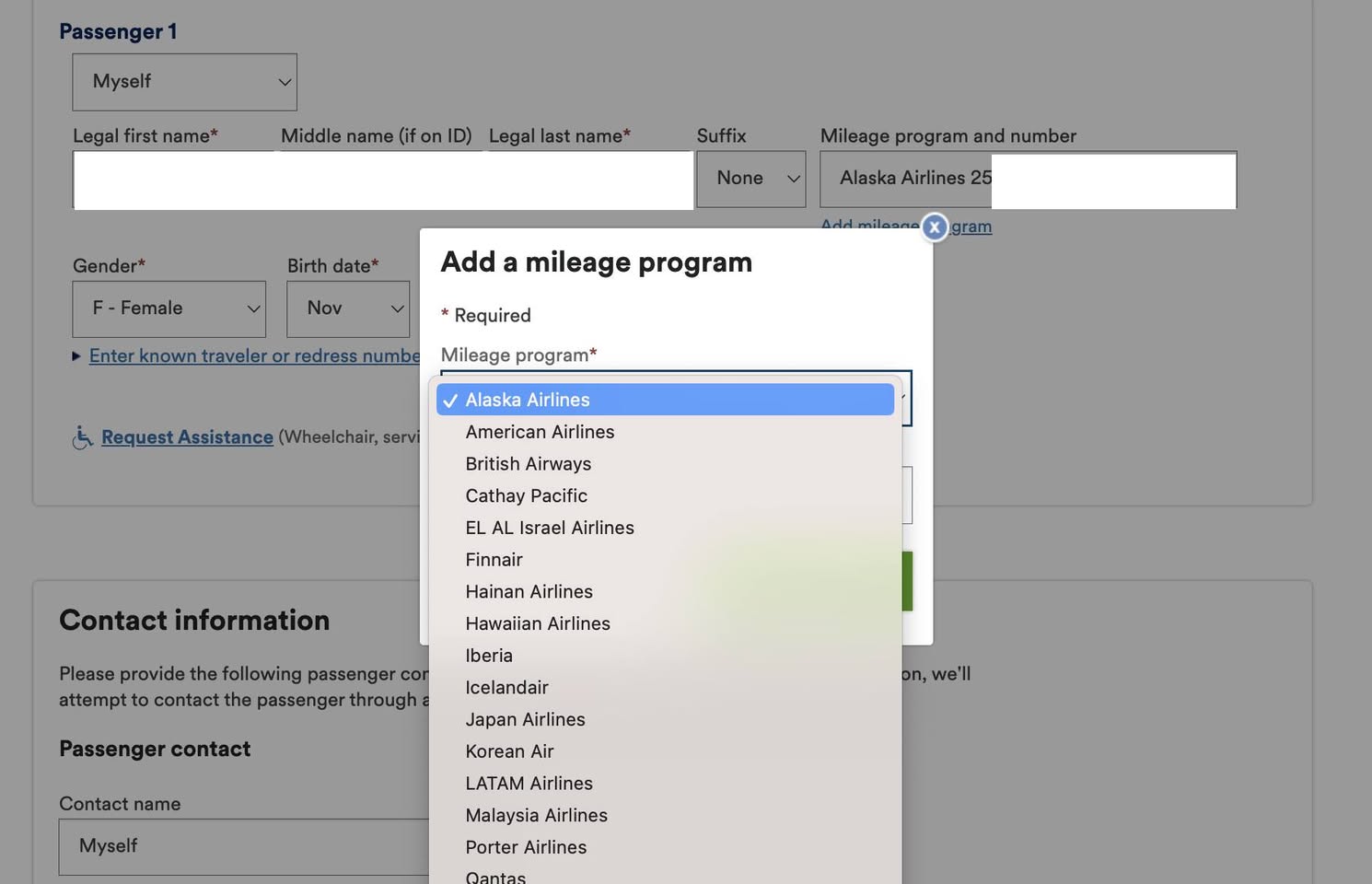Choose Porter Airlines option
This screenshot has width=1372, height=884.
(526, 847)
